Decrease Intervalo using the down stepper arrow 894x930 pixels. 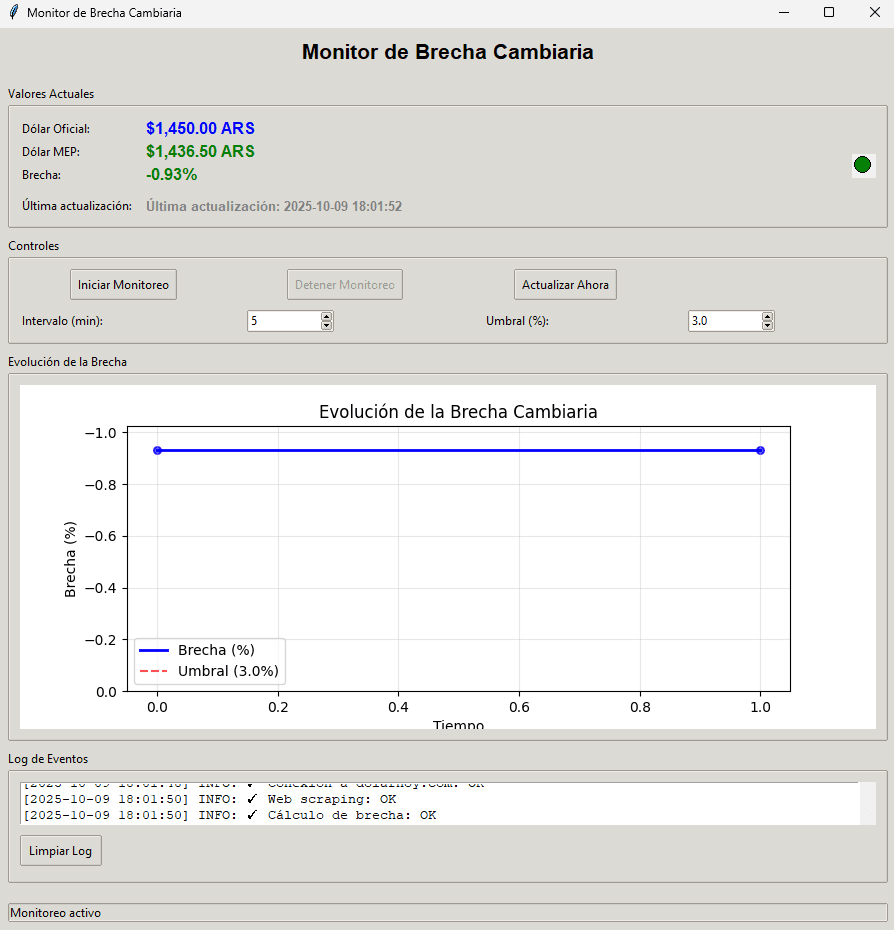click(326, 326)
